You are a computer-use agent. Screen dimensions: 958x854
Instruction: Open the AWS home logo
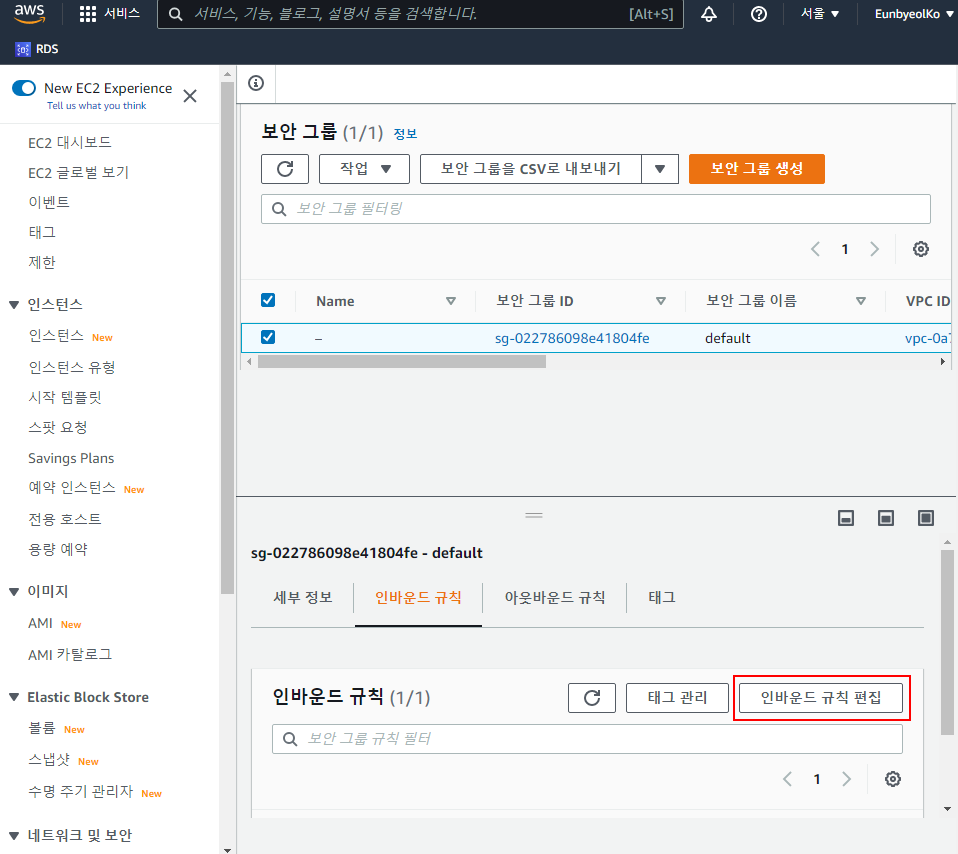(x=29, y=13)
